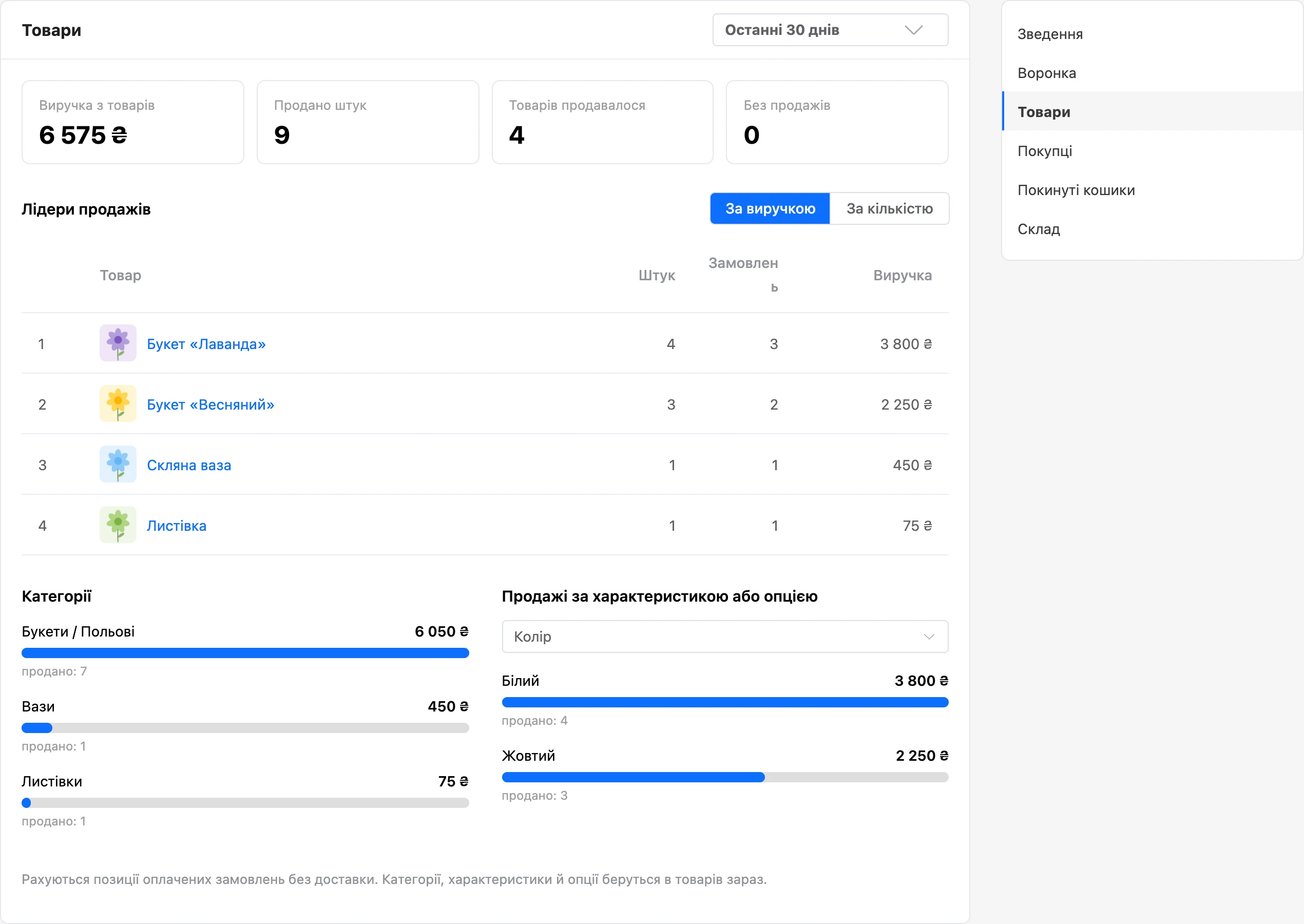Click the Жовтий color sales progress bar
The height and width of the screenshot is (924, 1304).
click(x=725, y=778)
